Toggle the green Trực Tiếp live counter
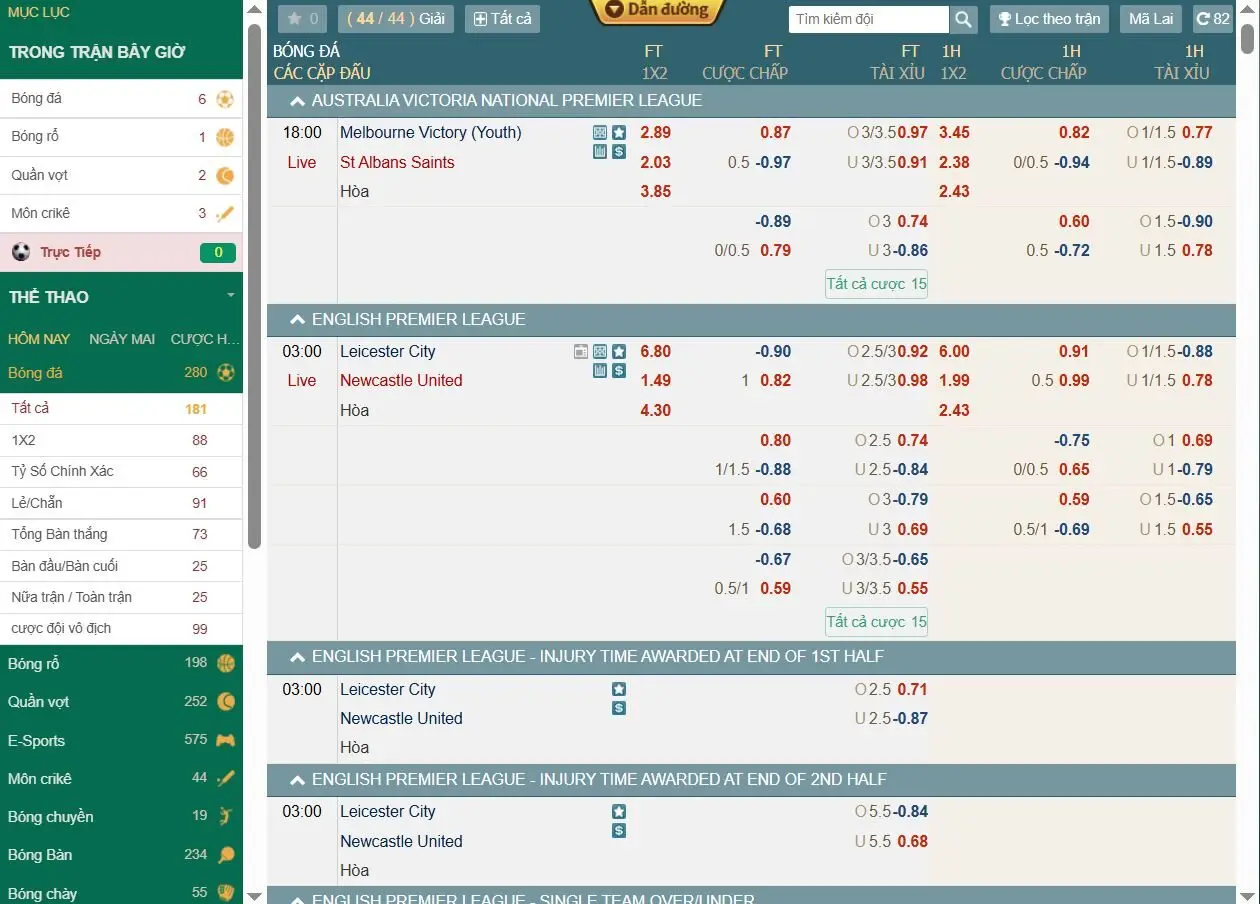 [218, 253]
